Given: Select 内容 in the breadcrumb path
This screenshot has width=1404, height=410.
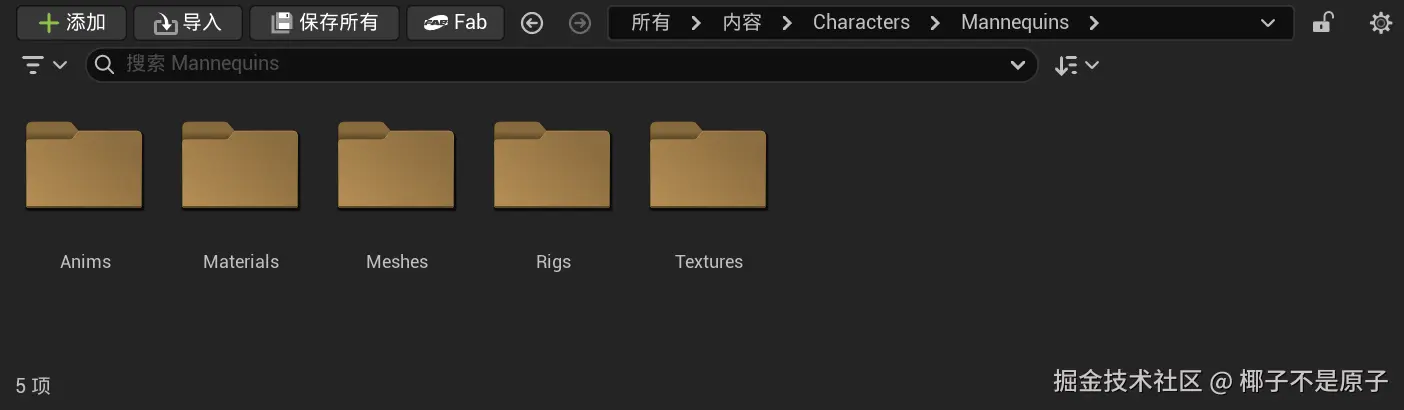Looking at the screenshot, I should tap(741, 22).
